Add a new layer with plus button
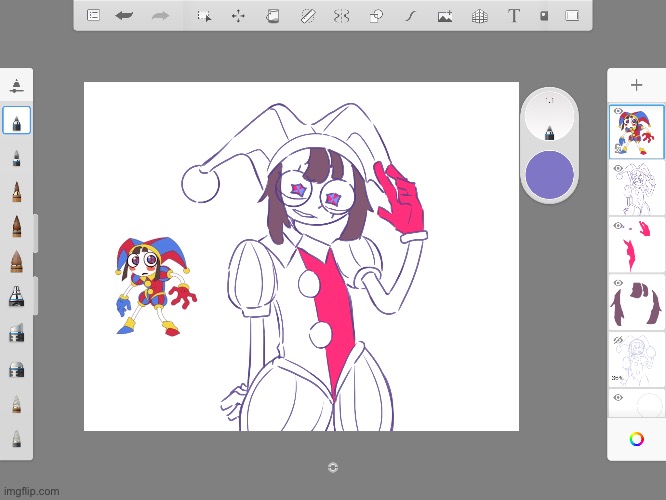 pyautogui.click(x=636, y=85)
